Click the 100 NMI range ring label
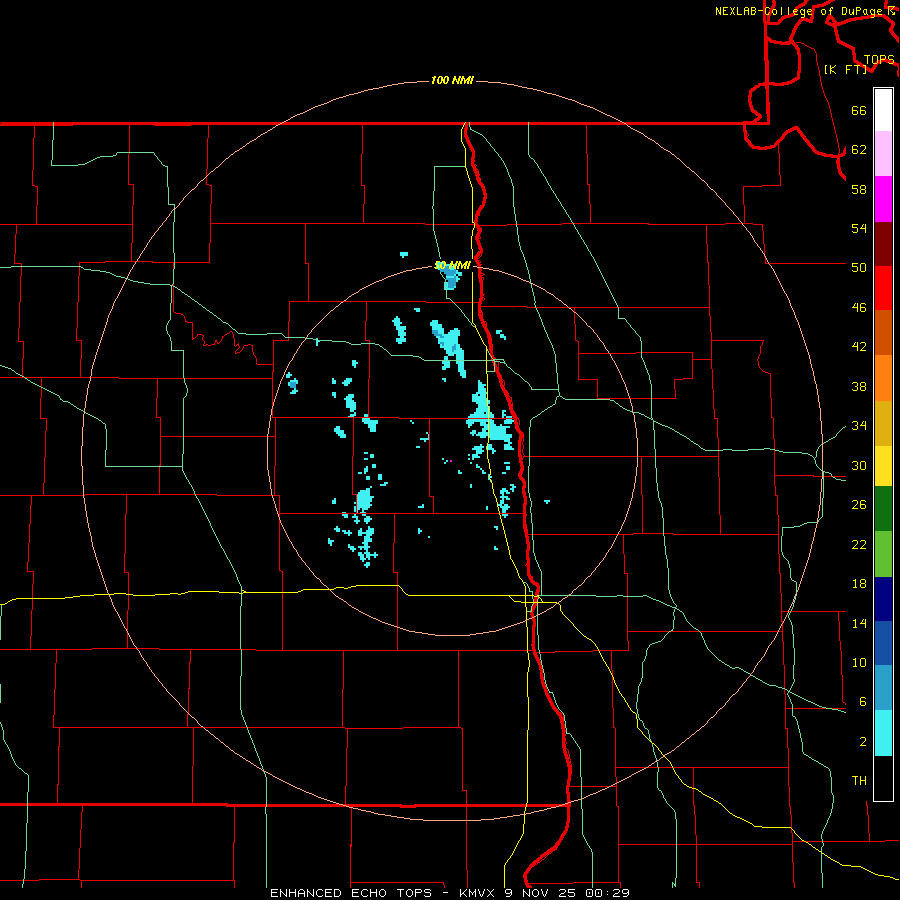900x900 pixels. click(452, 80)
